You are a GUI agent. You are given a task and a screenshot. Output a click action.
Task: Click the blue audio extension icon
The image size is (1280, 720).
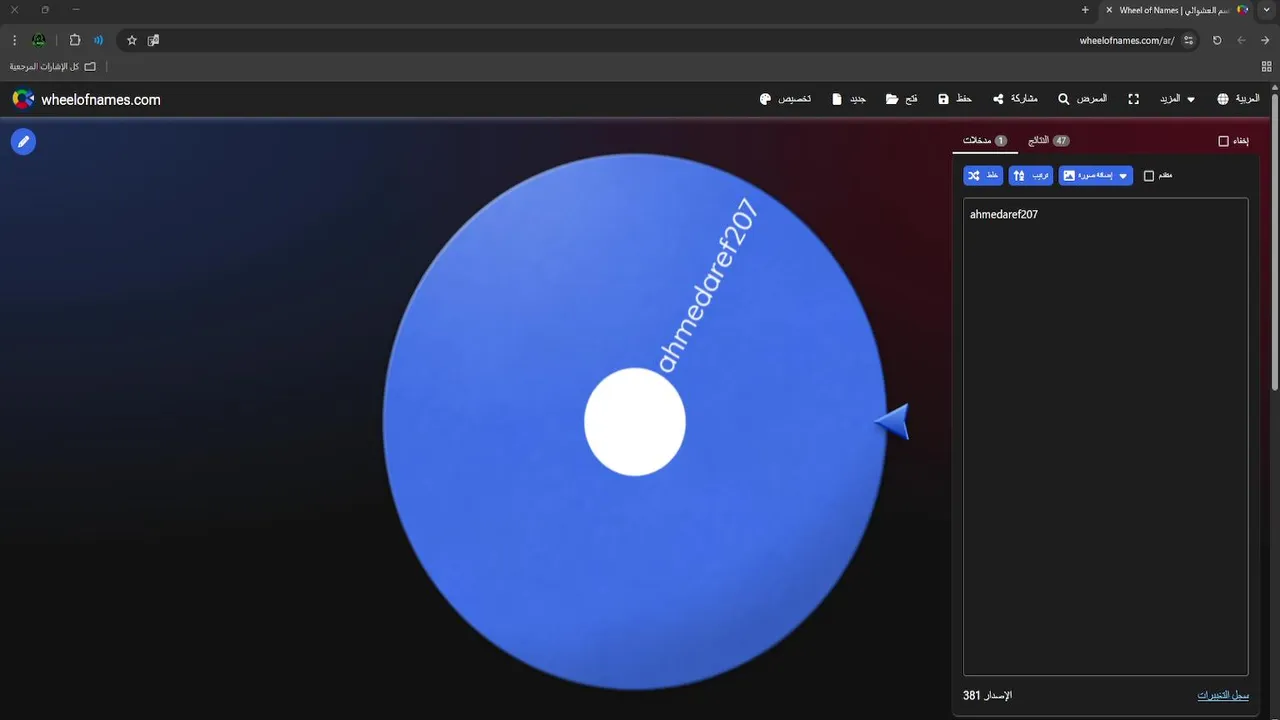(x=98, y=40)
